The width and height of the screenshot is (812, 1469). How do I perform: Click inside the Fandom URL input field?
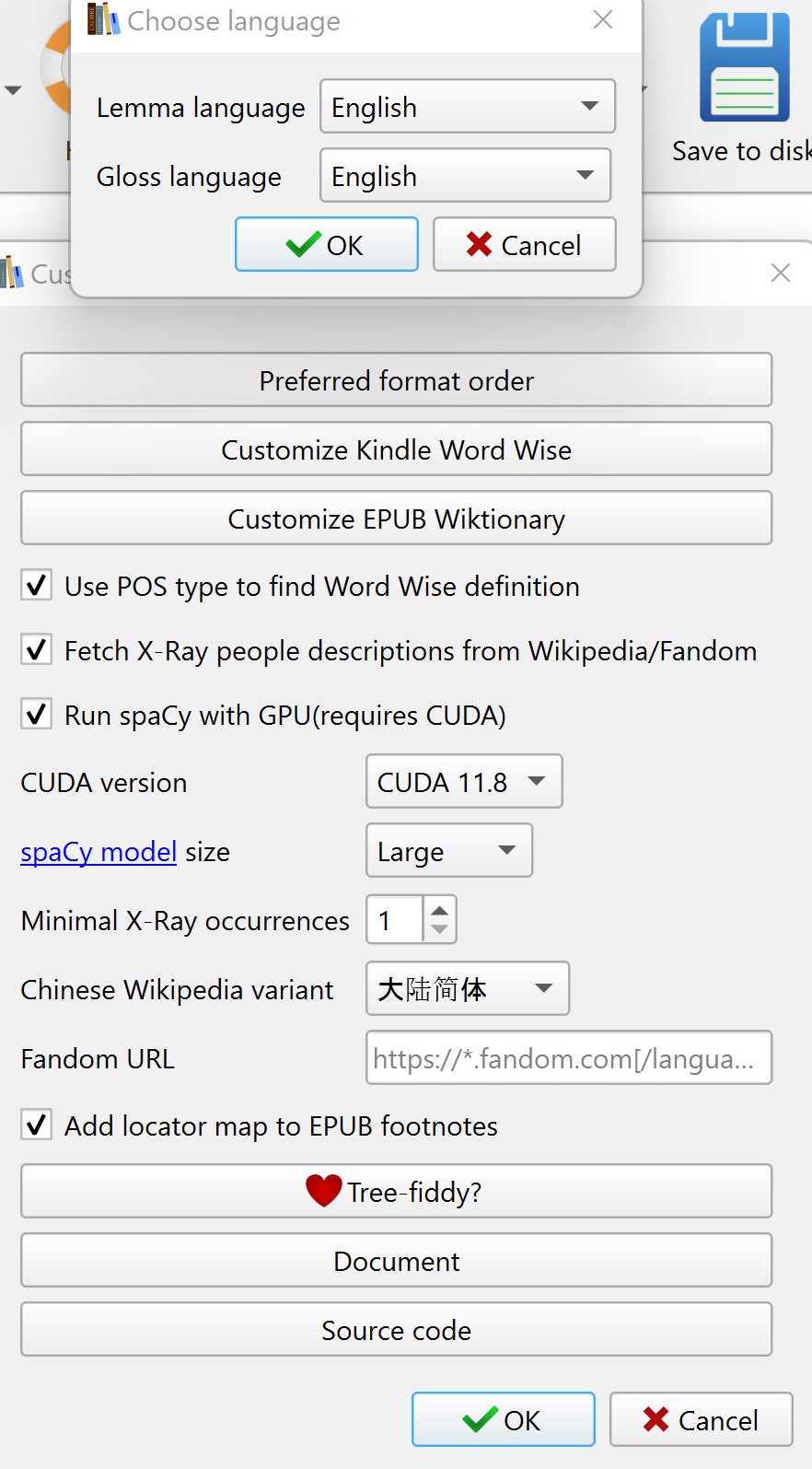click(568, 1057)
